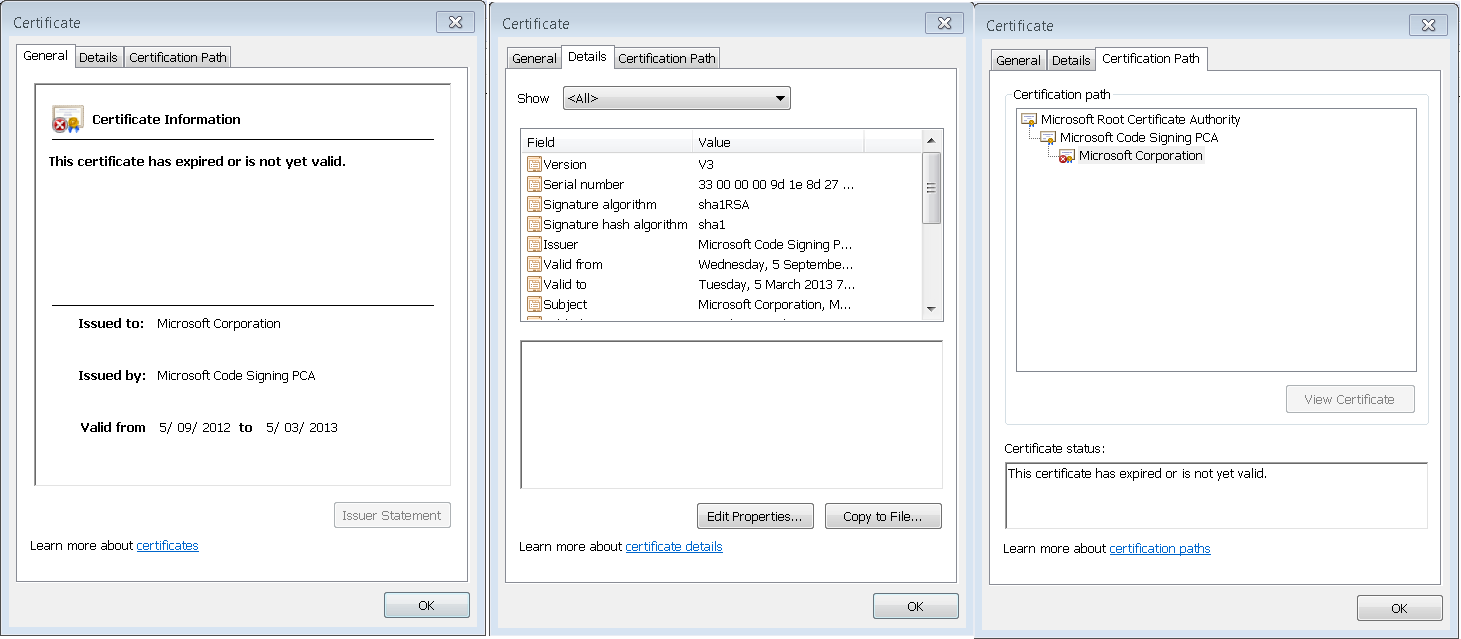This screenshot has height=639, width=1461.
Task: Click the details list scrollbar down arrow
Action: 932,310
